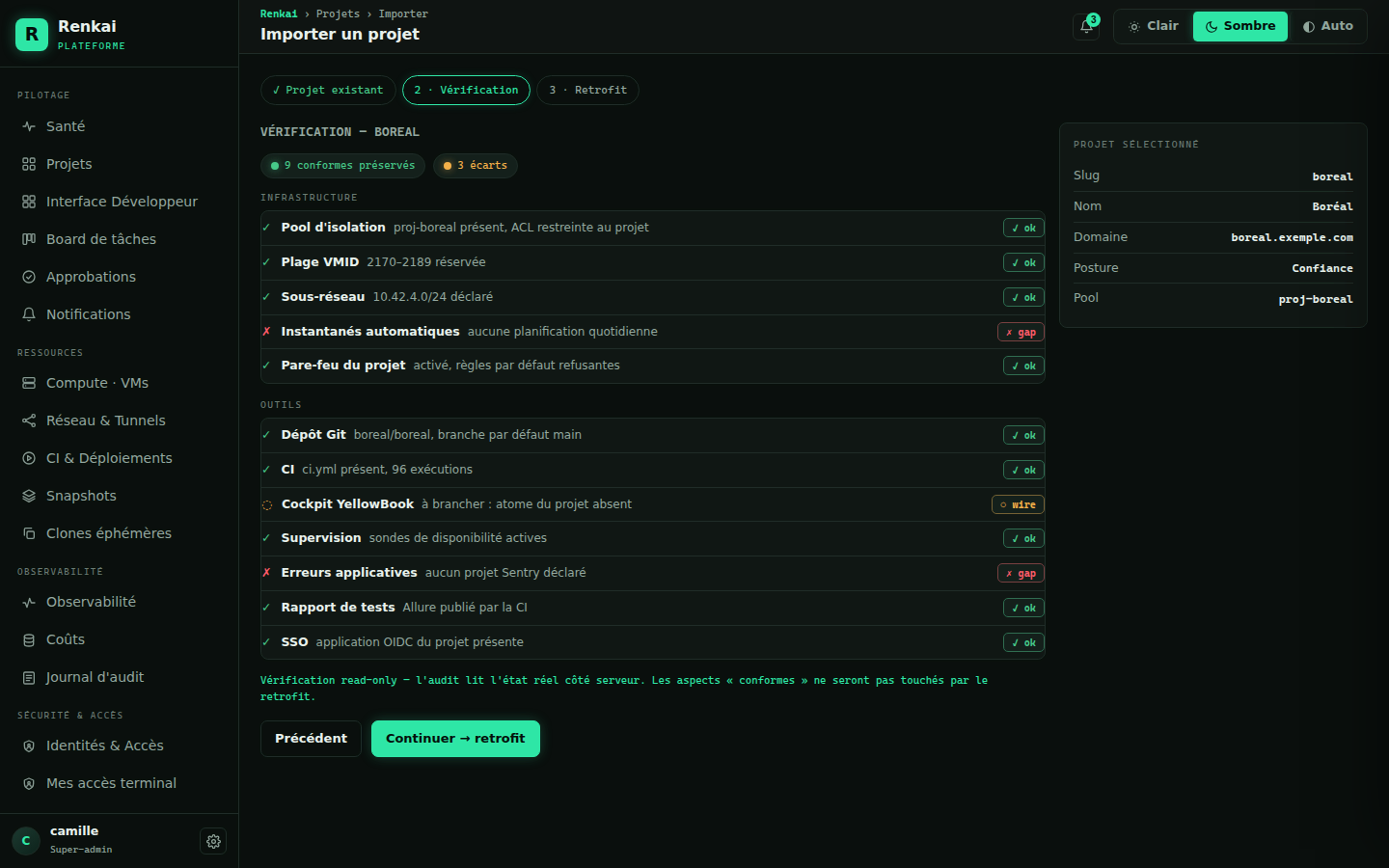This screenshot has height=868, width=1389.
Task: Switch theme to Clair
Action: (x=1154, y=26)
